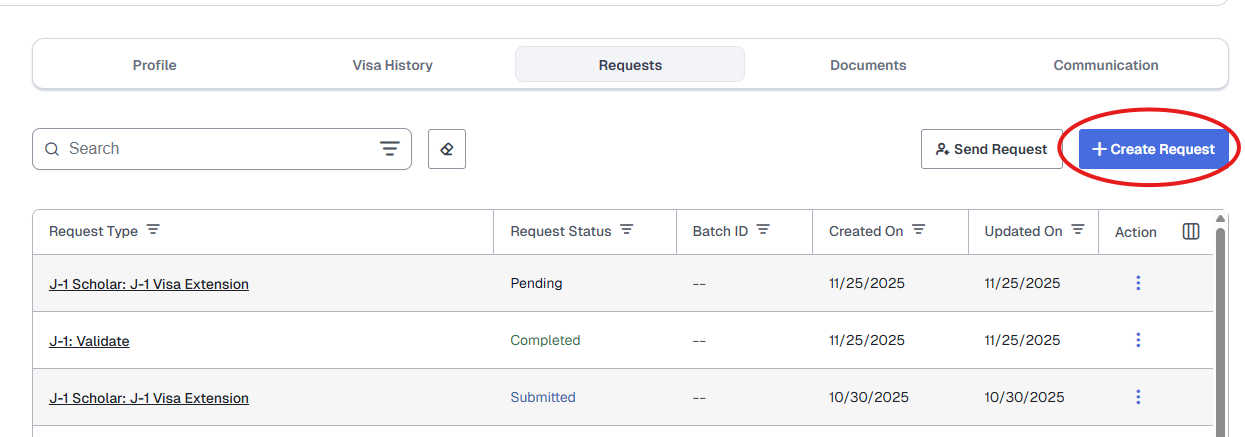Click the eraser clear-filters icon

pos(447,149)
